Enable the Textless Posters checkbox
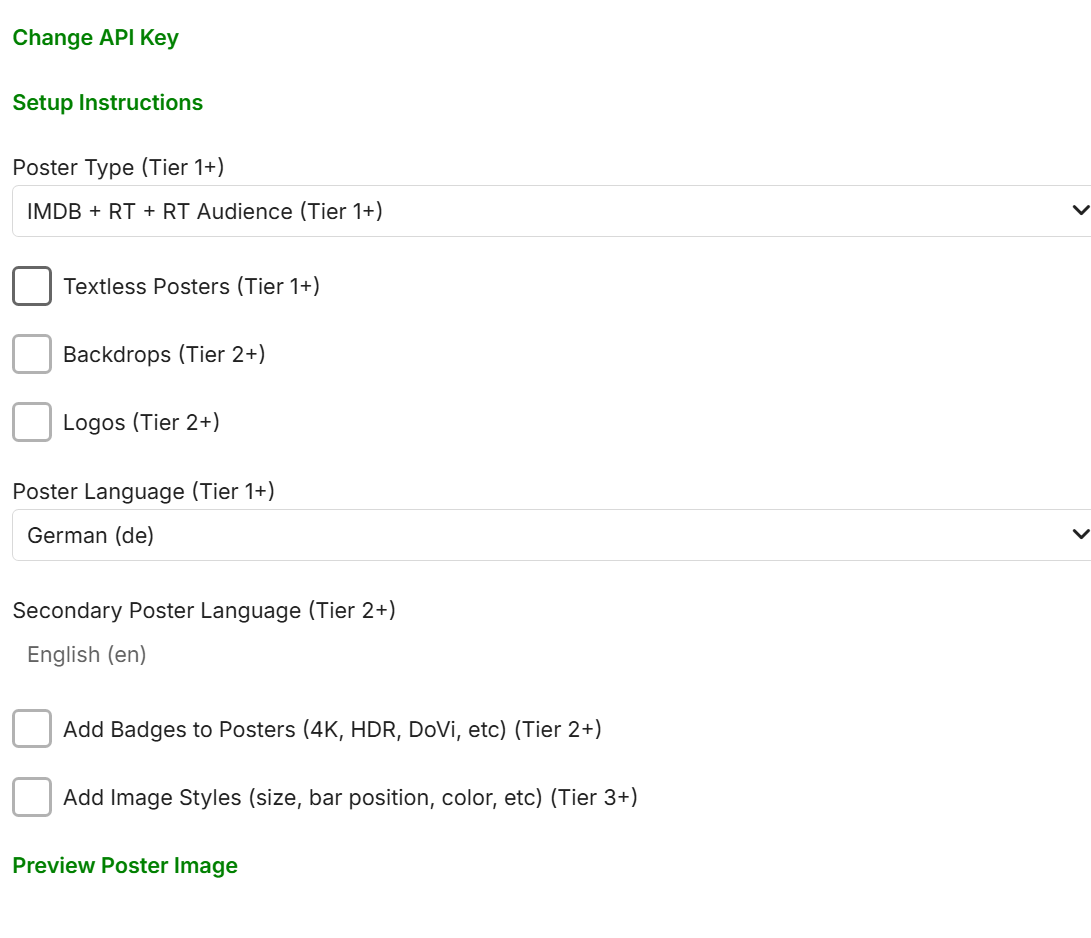The height and width of the screenshot is (938, 1091). (x=32, y=287)
